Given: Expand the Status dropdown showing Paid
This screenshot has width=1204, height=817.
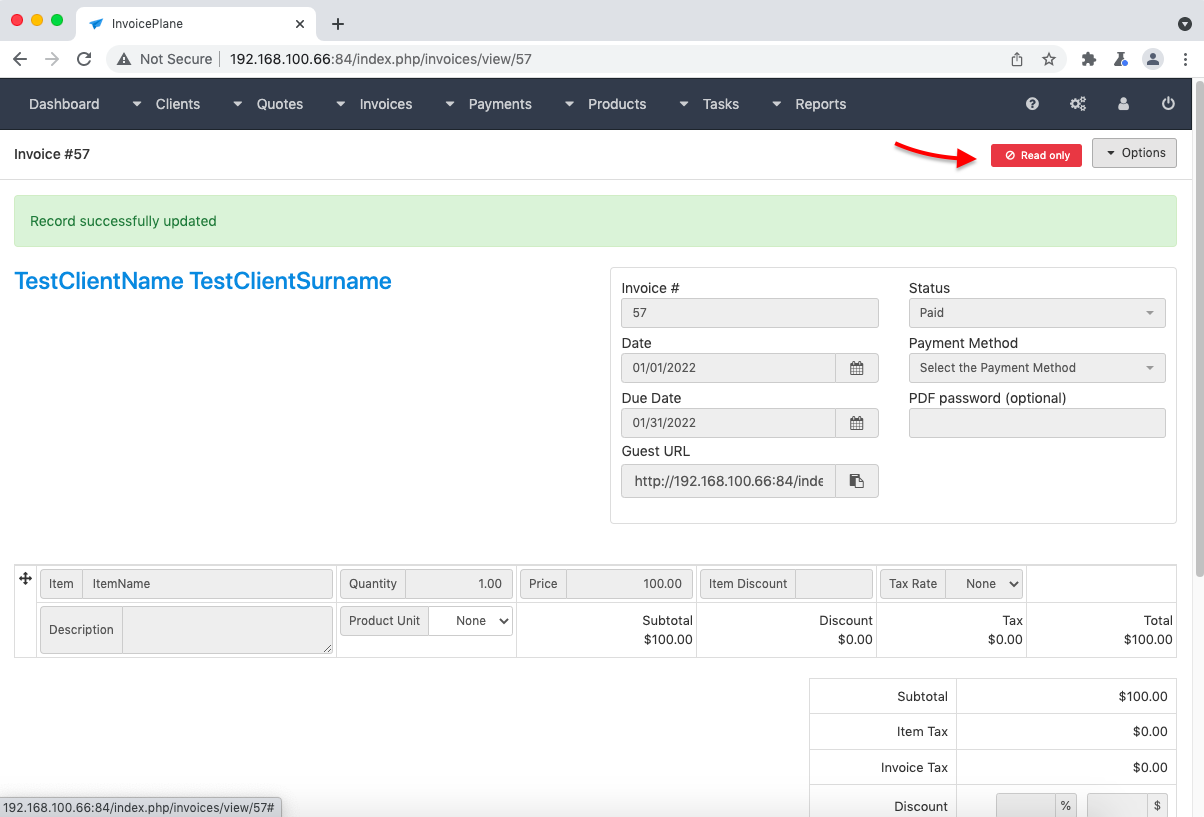Looking at the screenshot, I should 1036,313.
